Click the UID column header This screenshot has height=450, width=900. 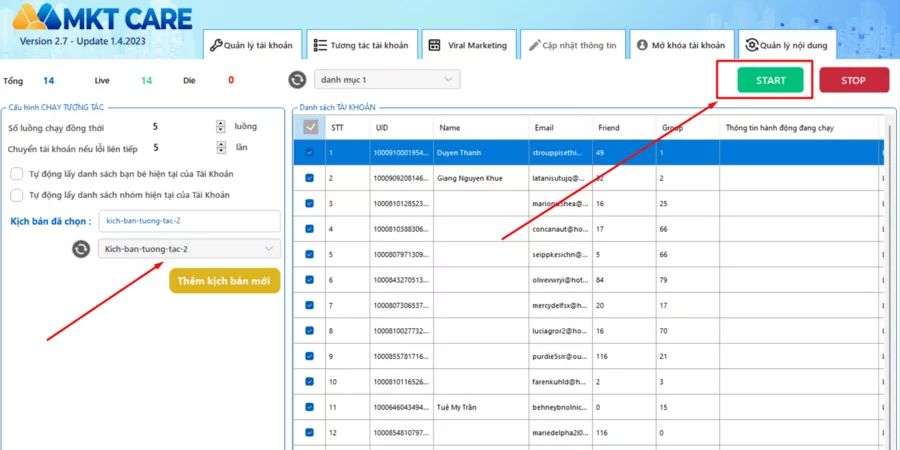(x=402, y=128)
